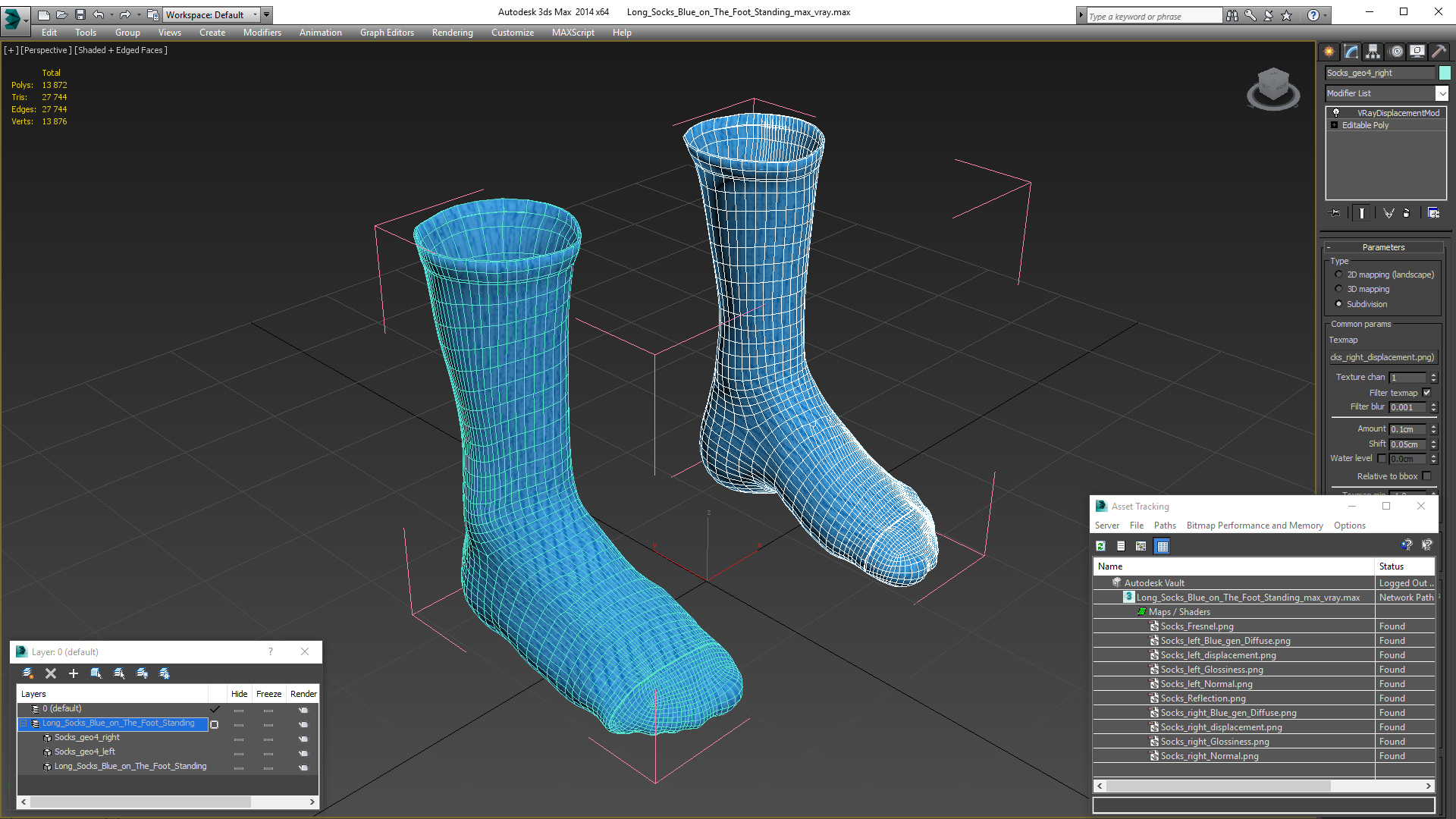Add selected objects to layer plus icon
This screenshot has width=1456, height=819.
[74, 673]
